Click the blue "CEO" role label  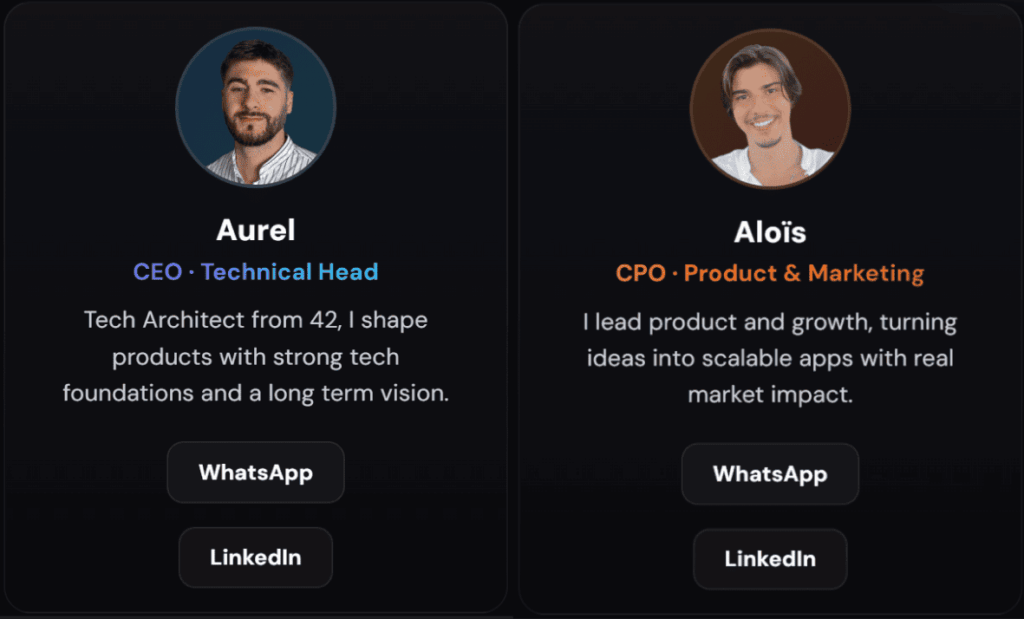coord(157,272)
